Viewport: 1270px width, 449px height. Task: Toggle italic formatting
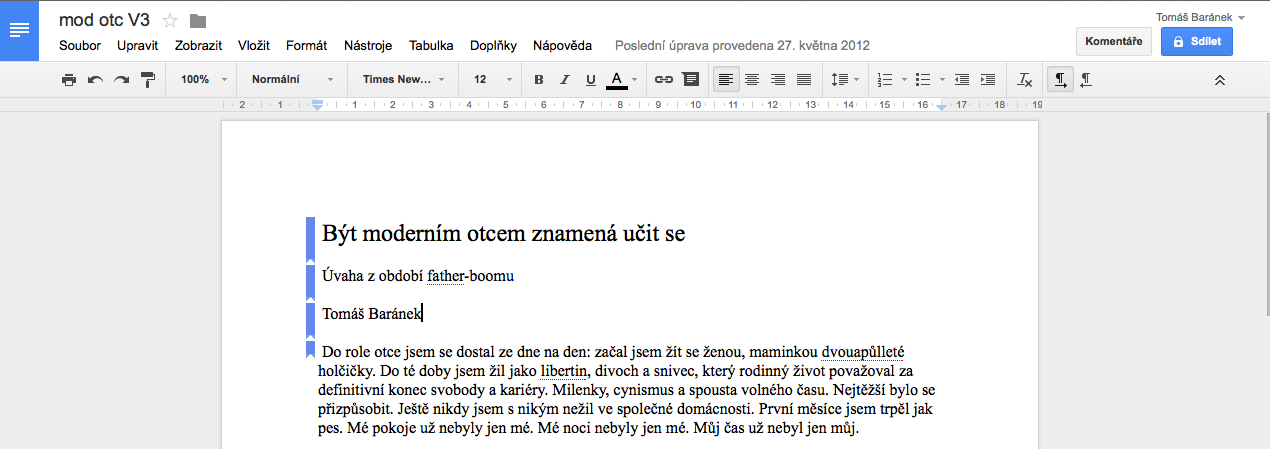tap(565, 80)
